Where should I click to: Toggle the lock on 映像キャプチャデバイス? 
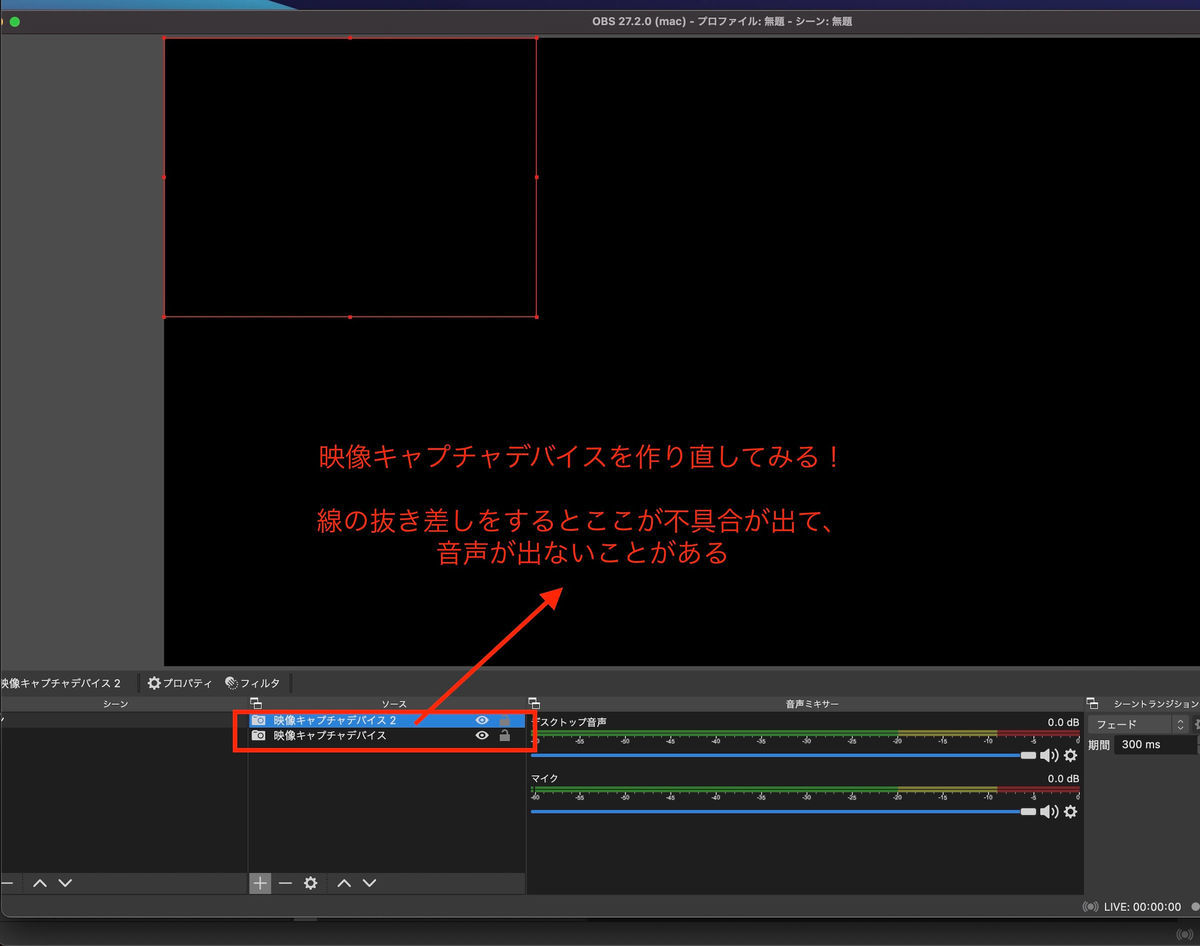click(x=505, y=735)
